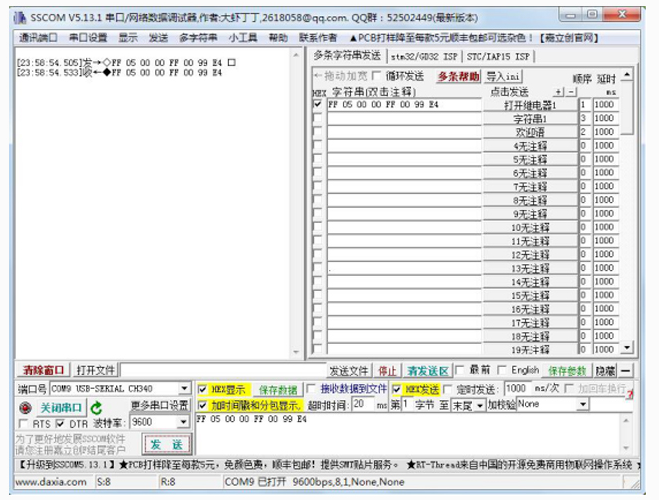The width and height of the screenshot is (659, 500).
Task: Click the 隐藏 hide button
Action: 606,371
